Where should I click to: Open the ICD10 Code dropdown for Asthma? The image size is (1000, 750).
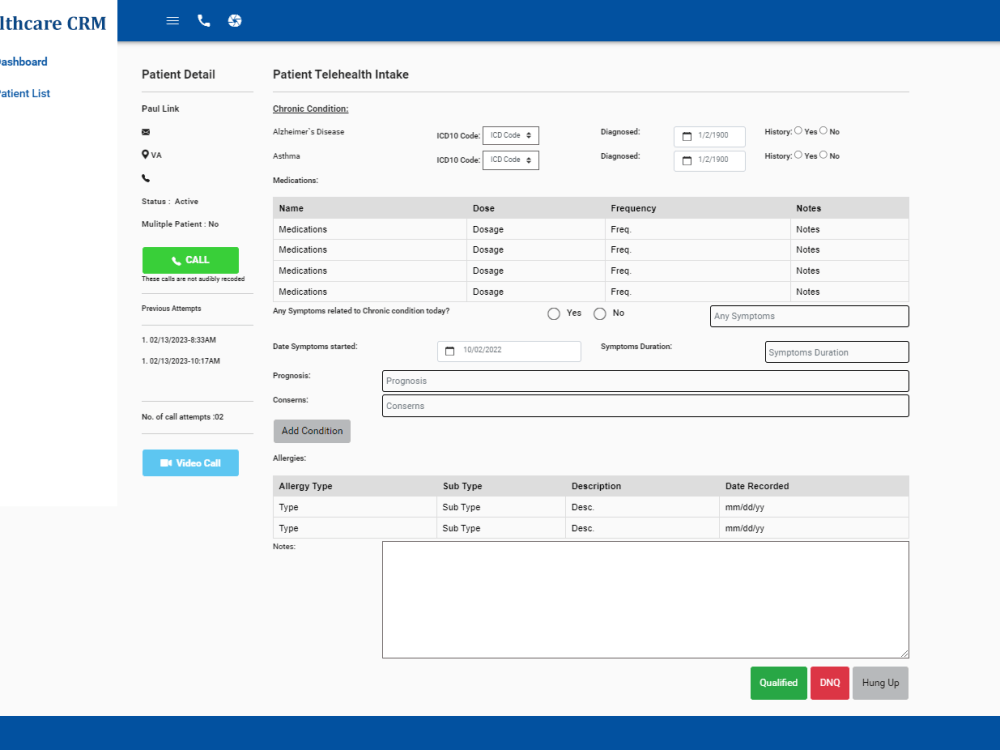coord(510,159)
